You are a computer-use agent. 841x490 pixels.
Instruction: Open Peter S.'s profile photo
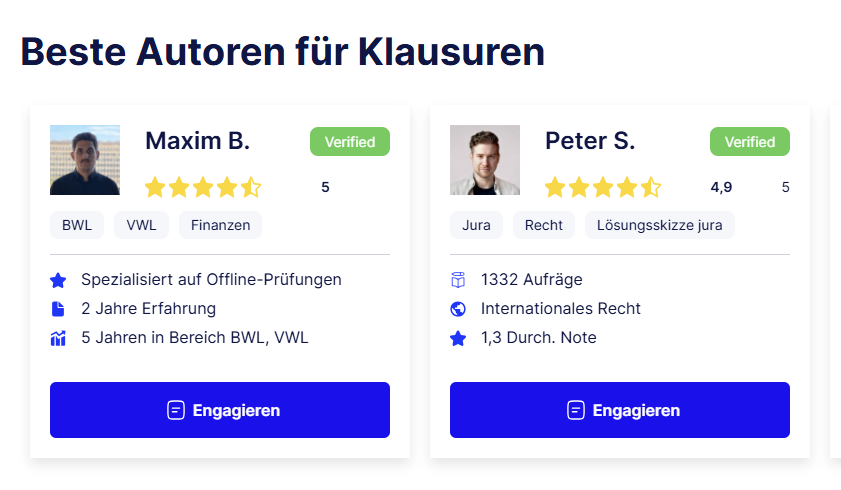click(485, 160)
